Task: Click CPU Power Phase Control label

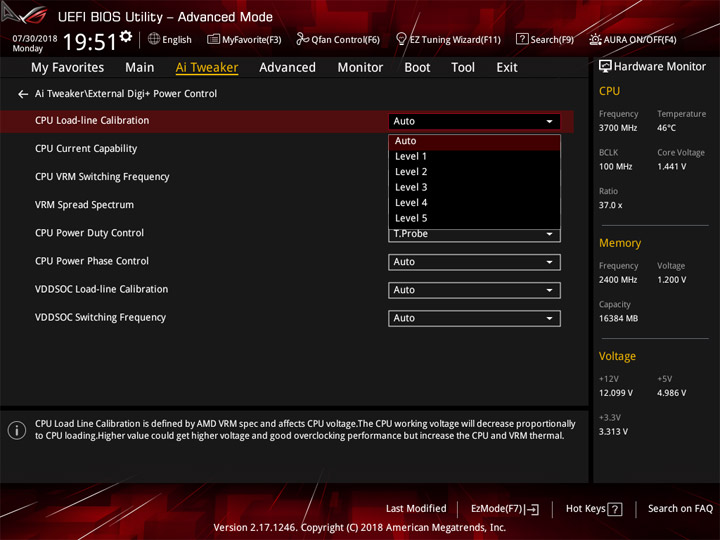Action: [92, 261]
